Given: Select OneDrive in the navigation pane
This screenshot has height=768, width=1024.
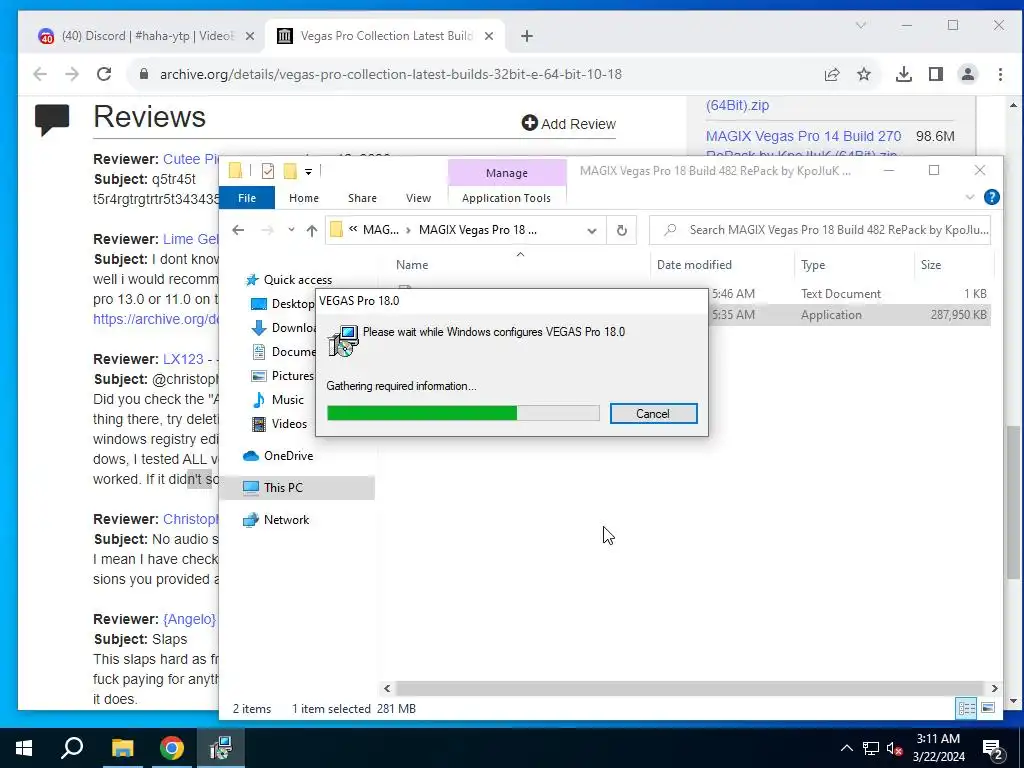Looking at the screenshot, I should tap(278, 456).
